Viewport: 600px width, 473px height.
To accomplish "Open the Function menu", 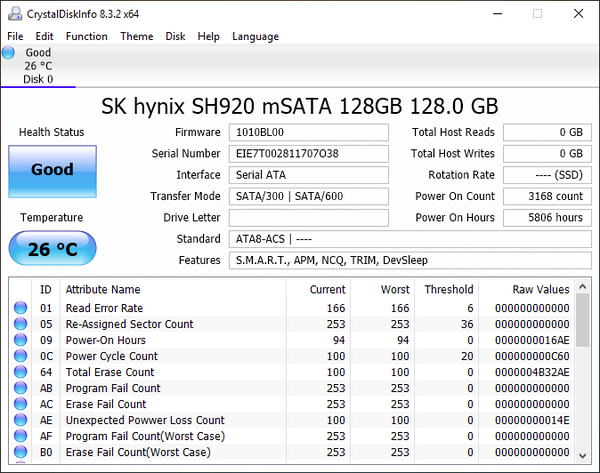I will [87, 36].
